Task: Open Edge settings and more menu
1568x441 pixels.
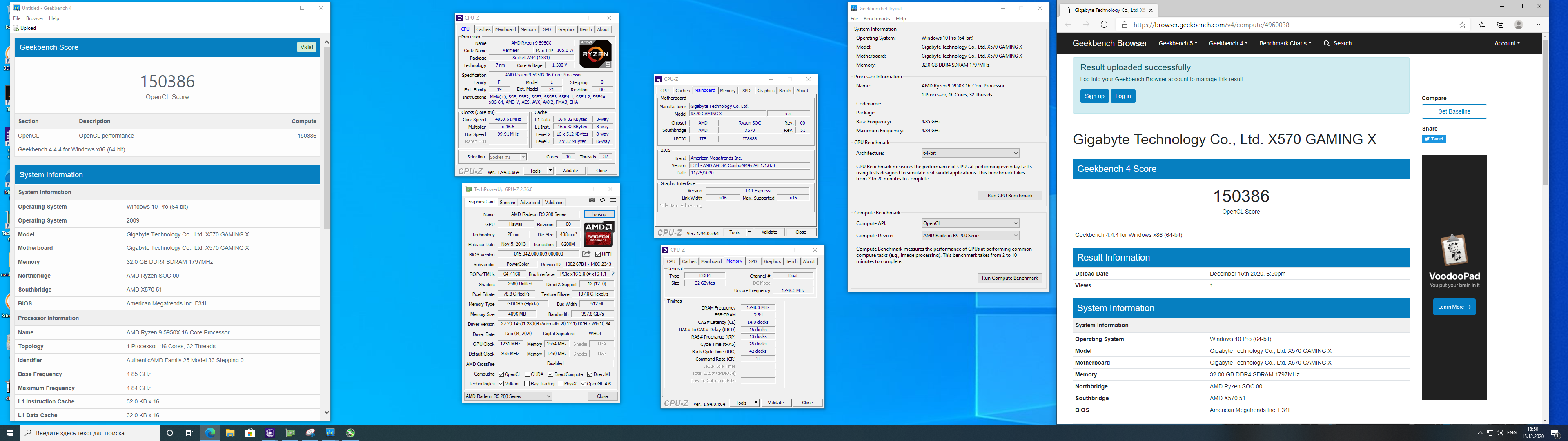Action: click(x=1537, y=25)
